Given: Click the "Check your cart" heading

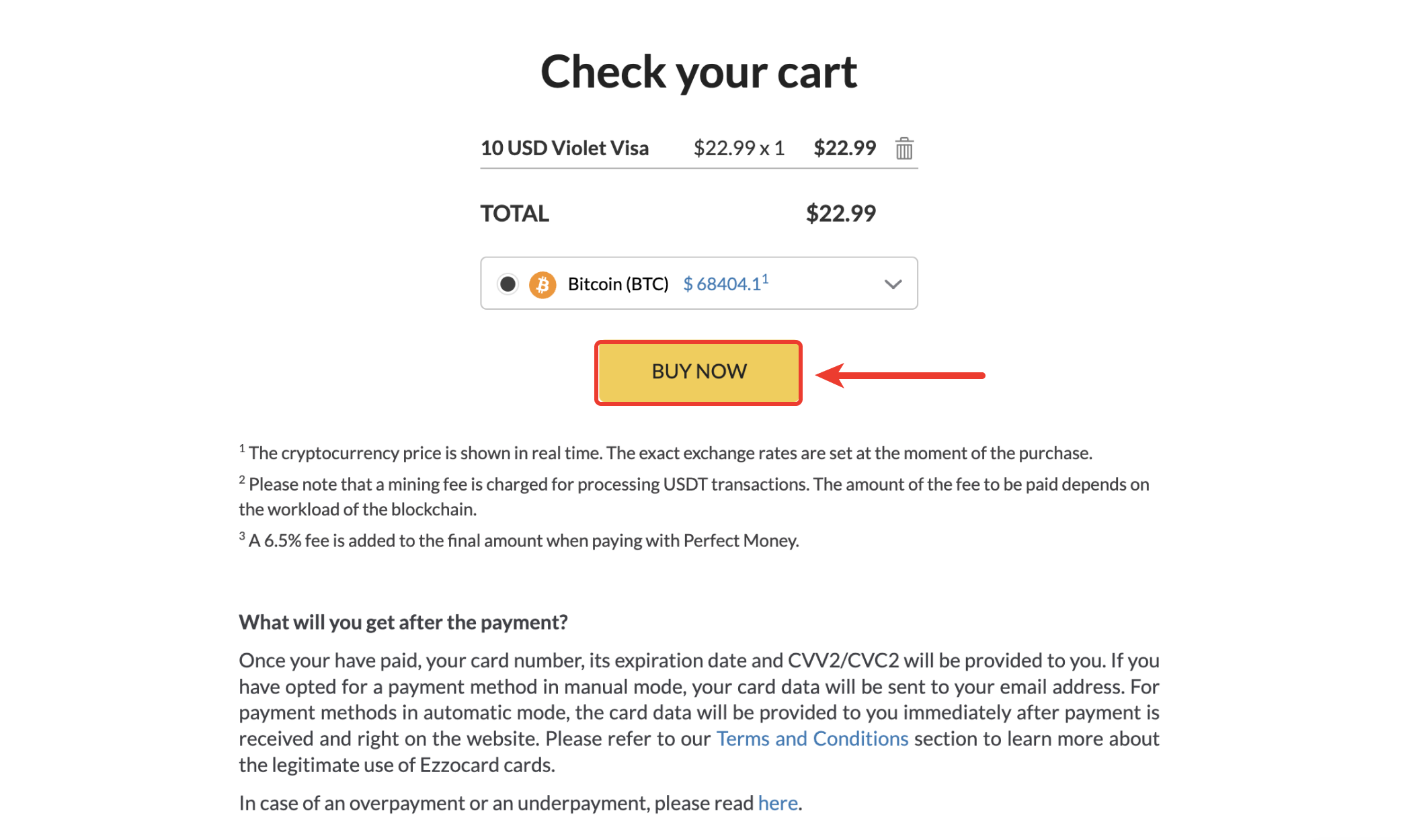Looking at the screenshot, I should (x=698, y=71).
